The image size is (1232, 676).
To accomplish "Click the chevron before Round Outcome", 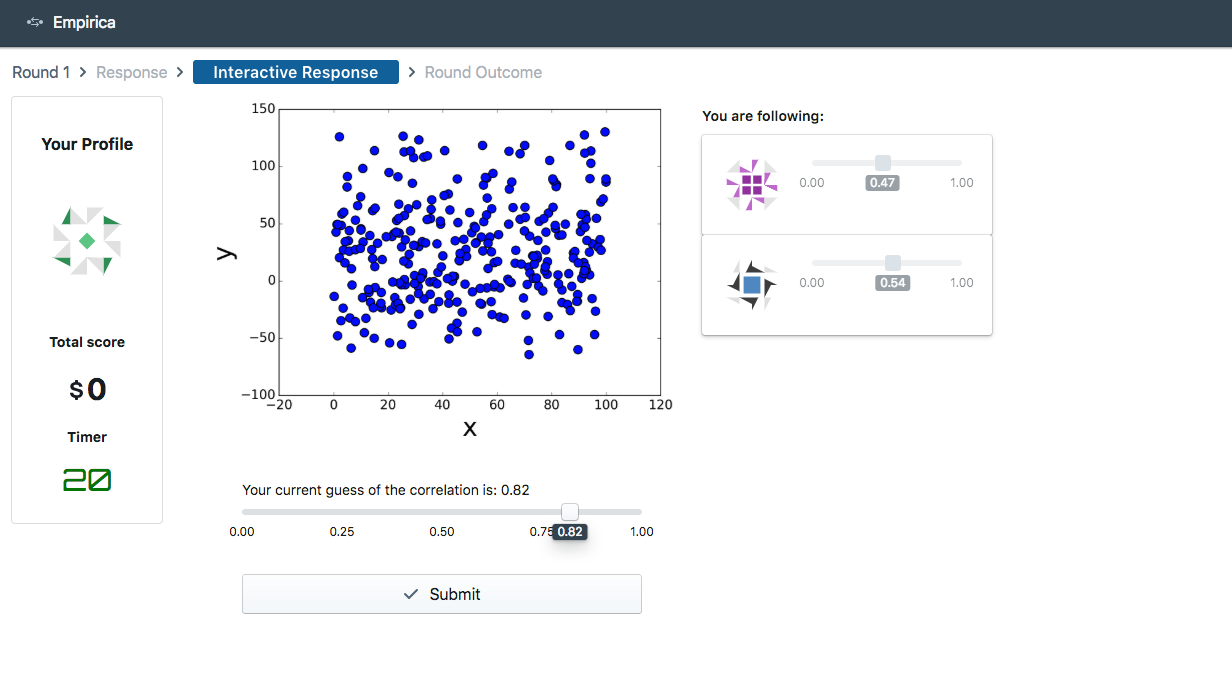I will tap(412, 72).
